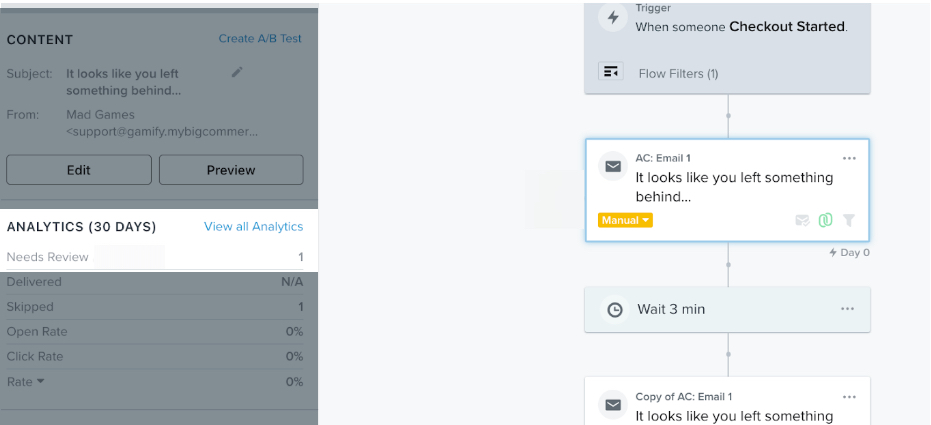
Task: Open View all Analytics link
Action: coord(253,227)
